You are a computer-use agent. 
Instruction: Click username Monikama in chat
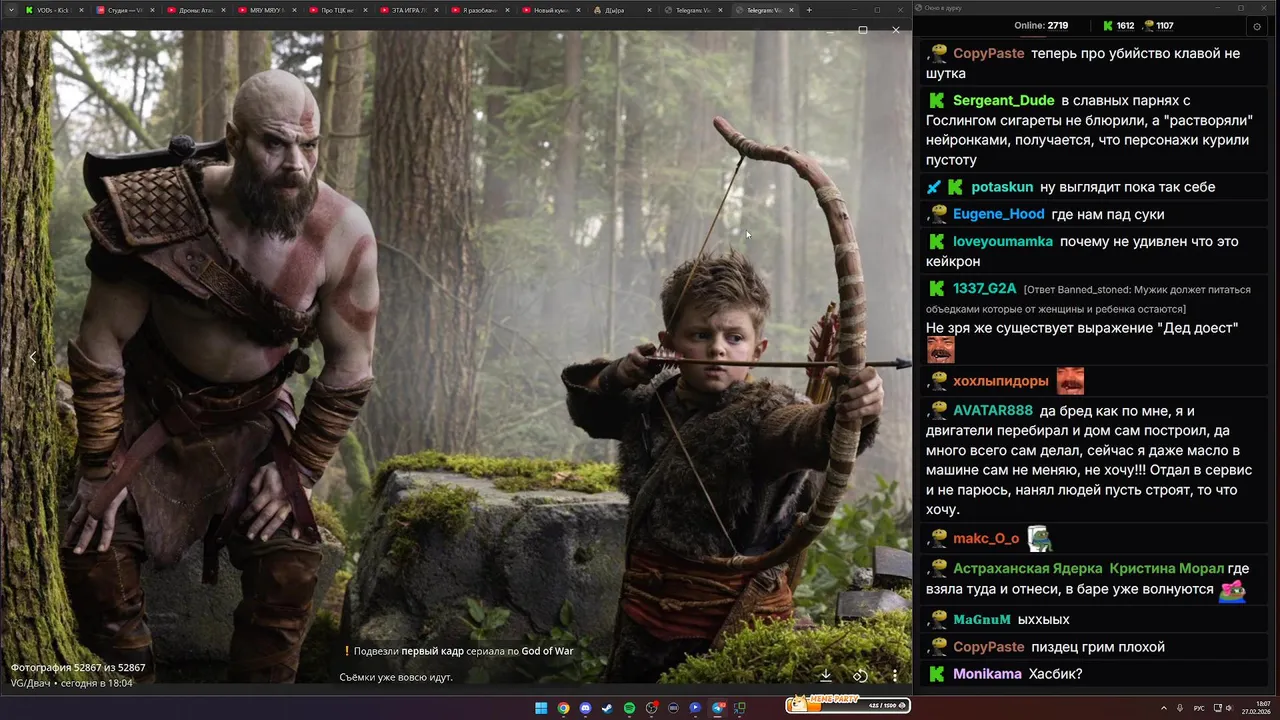pos(987,673)
